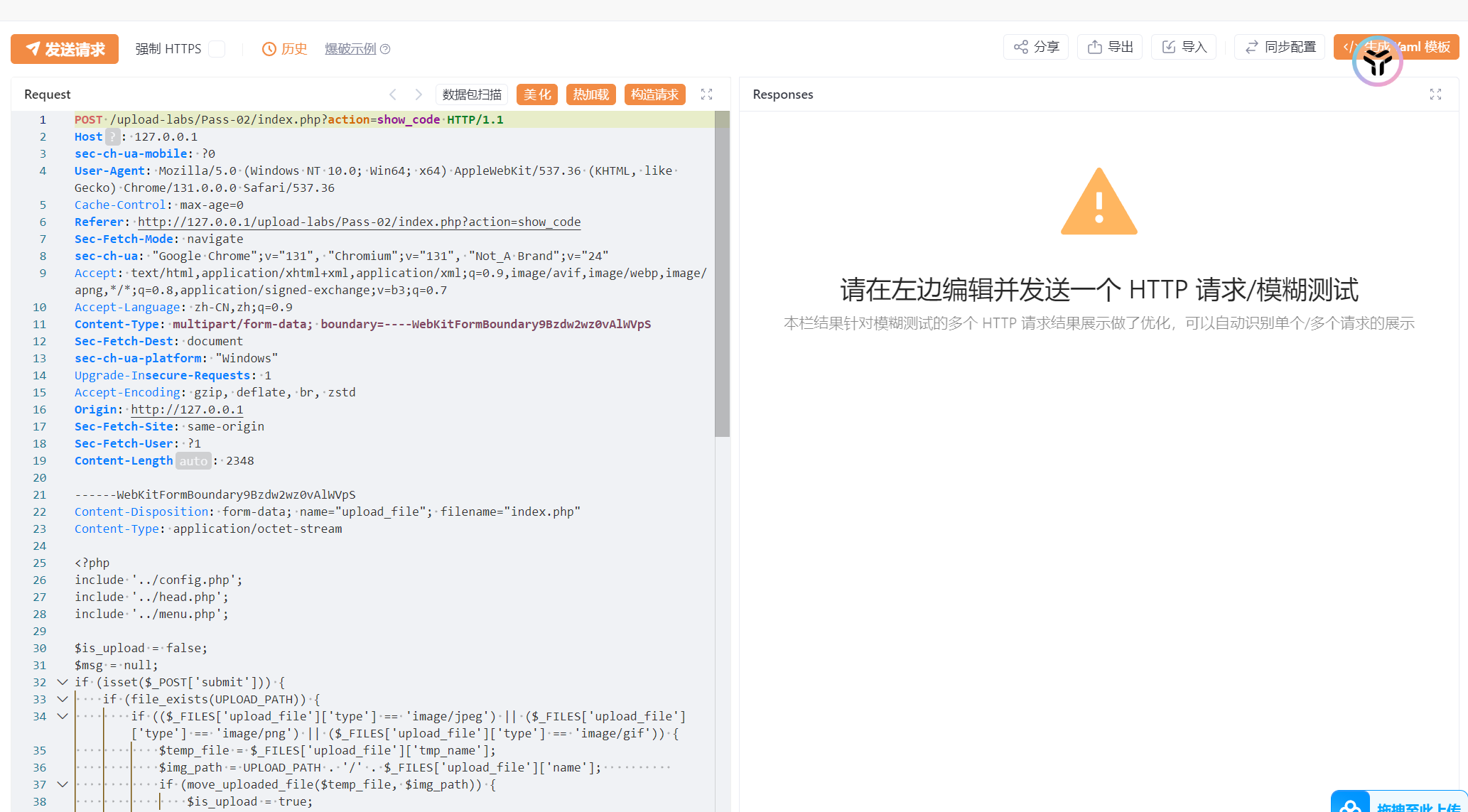Collapse the code fold at line 37
1468x812 pixels.
(63, 784)
